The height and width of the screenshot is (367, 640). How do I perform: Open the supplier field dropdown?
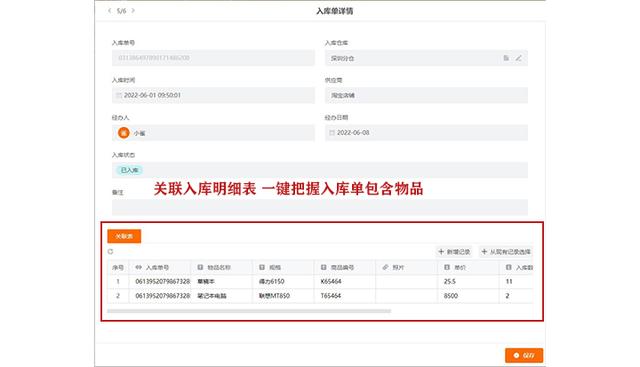click(426, 95)
